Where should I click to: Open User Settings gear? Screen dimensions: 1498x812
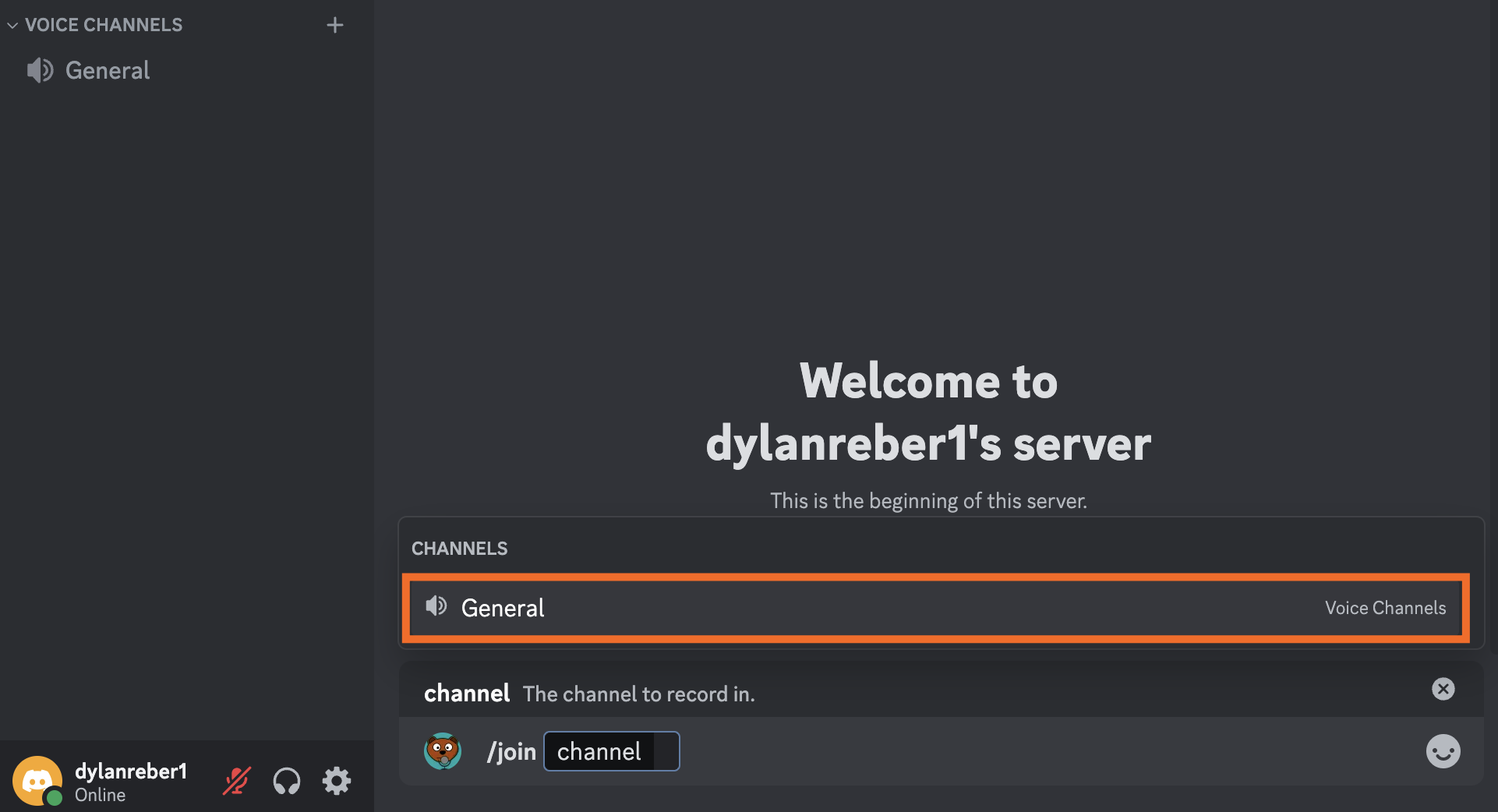click(337, 781)
